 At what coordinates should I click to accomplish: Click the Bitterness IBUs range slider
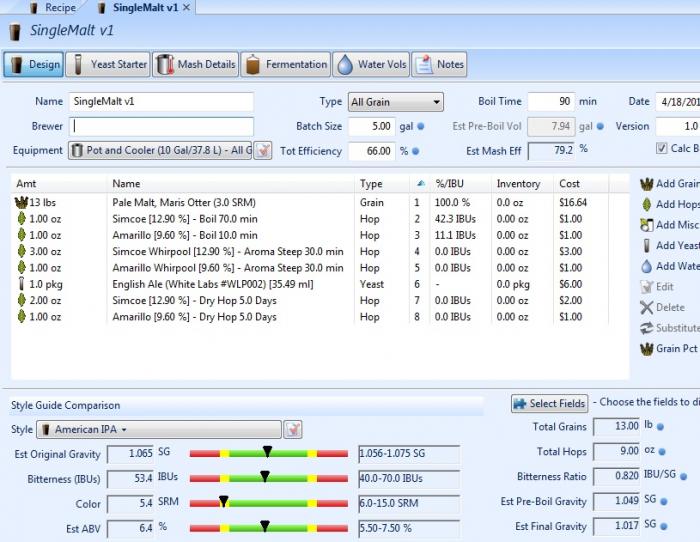(269, 479)
